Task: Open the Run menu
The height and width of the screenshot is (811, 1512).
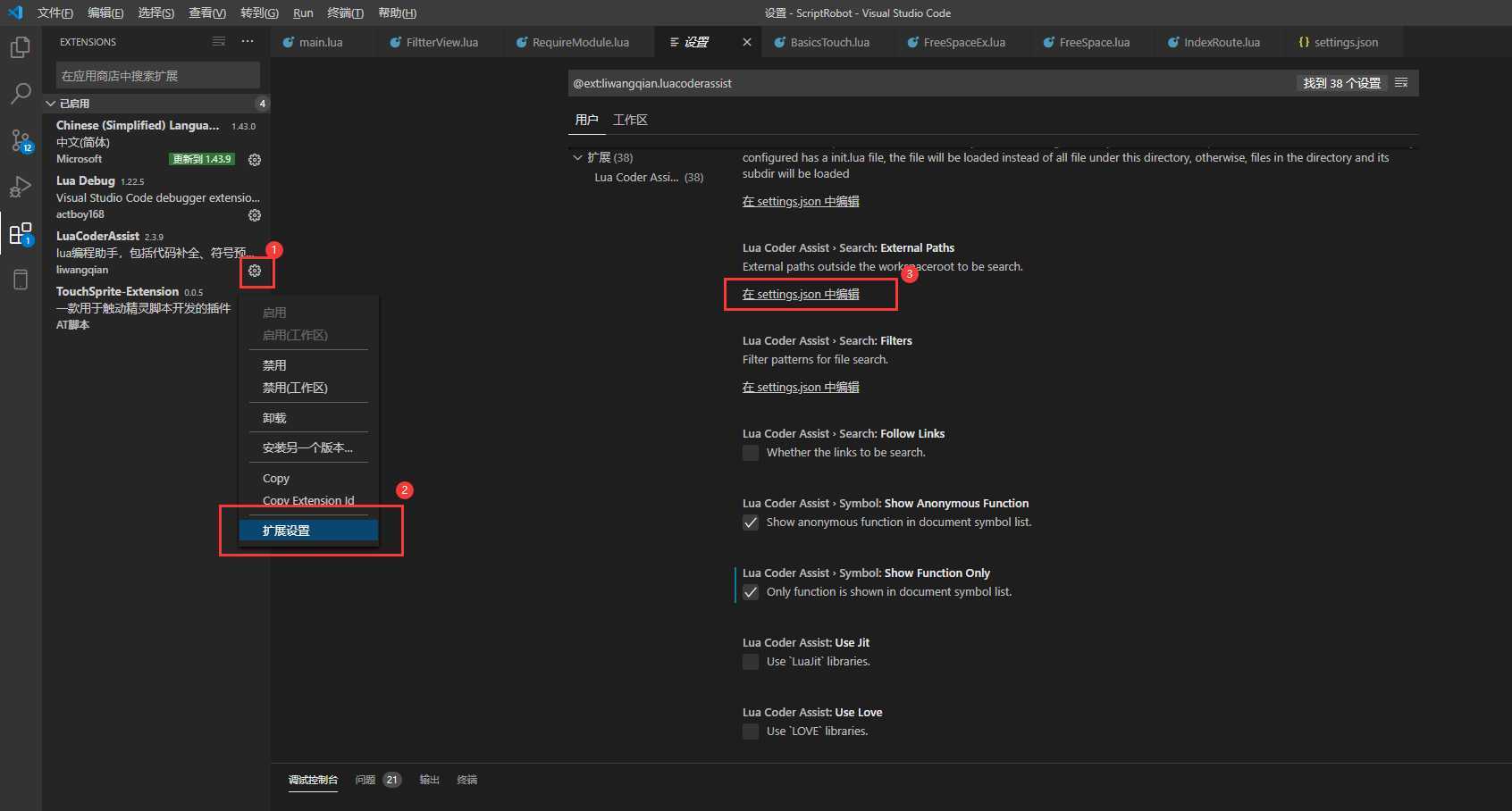Action: click(x=303, y=13)
